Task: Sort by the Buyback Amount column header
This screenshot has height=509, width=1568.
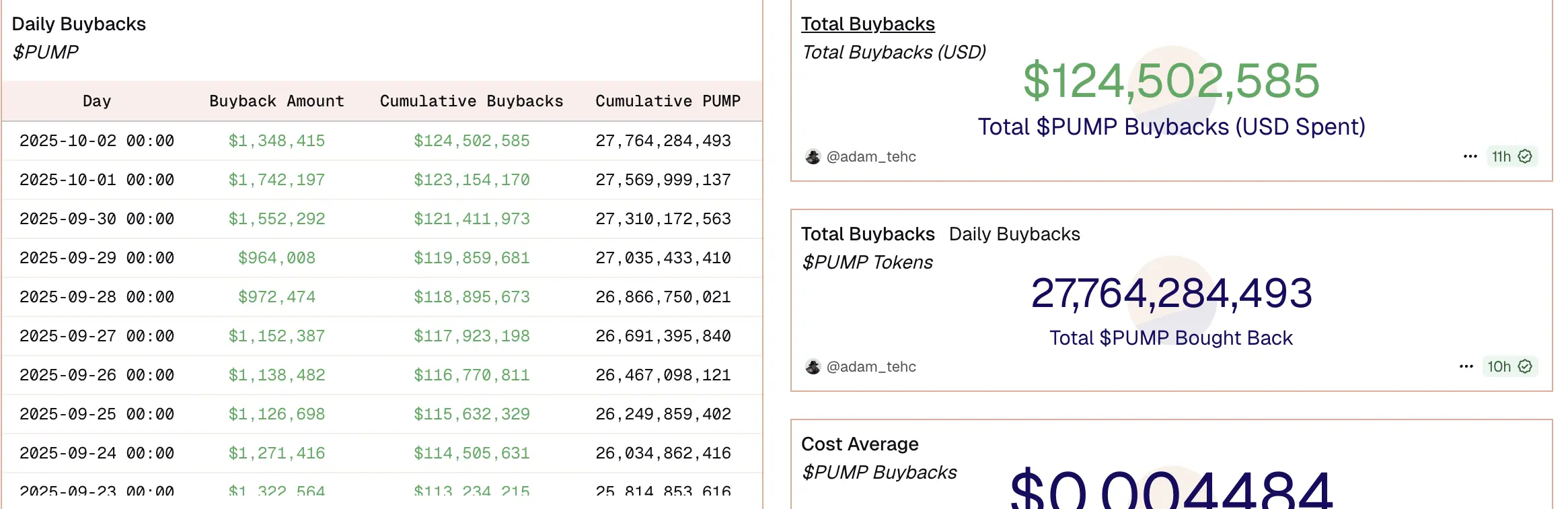Action: 276,101
